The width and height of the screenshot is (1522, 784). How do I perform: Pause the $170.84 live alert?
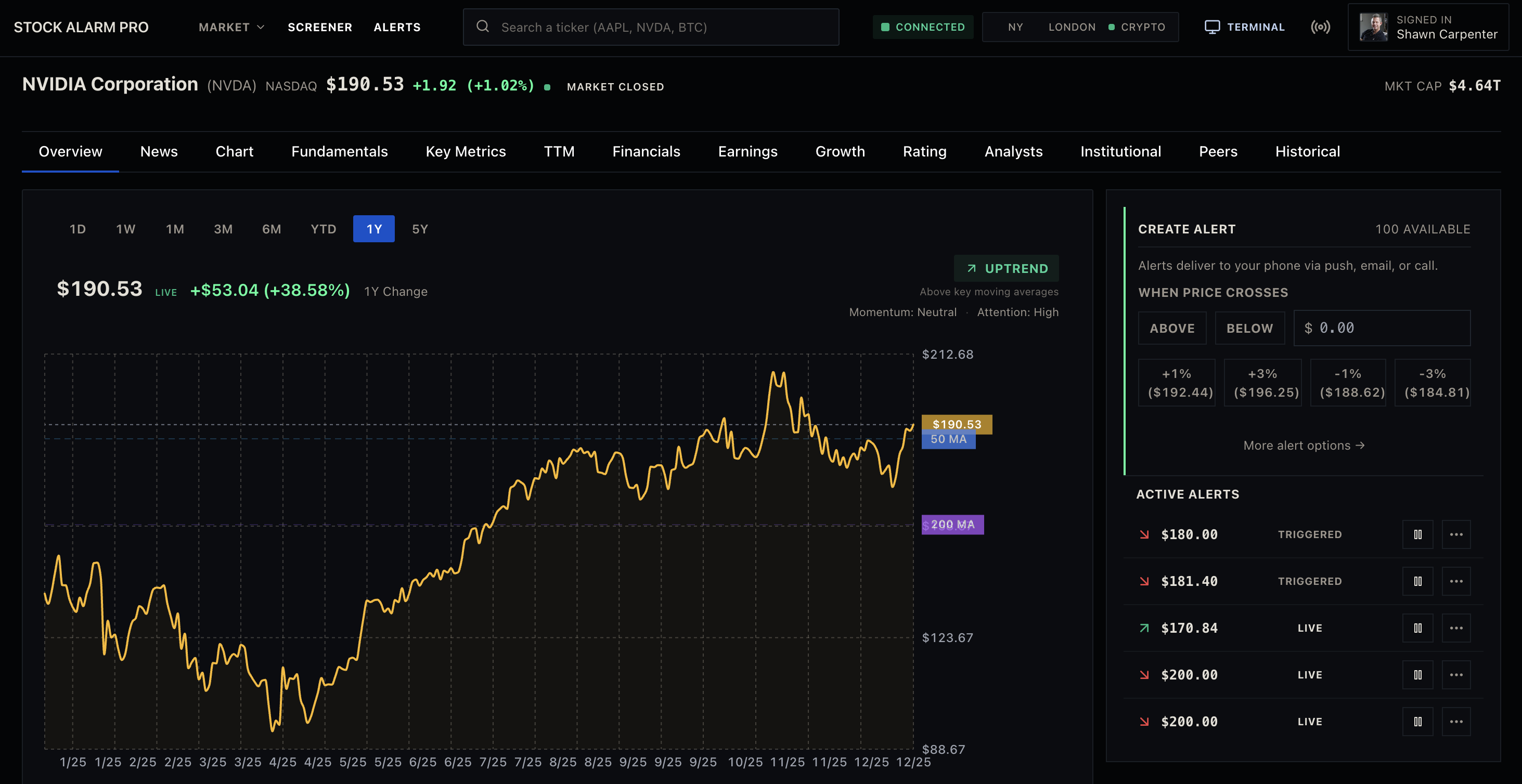point(1417,628)
